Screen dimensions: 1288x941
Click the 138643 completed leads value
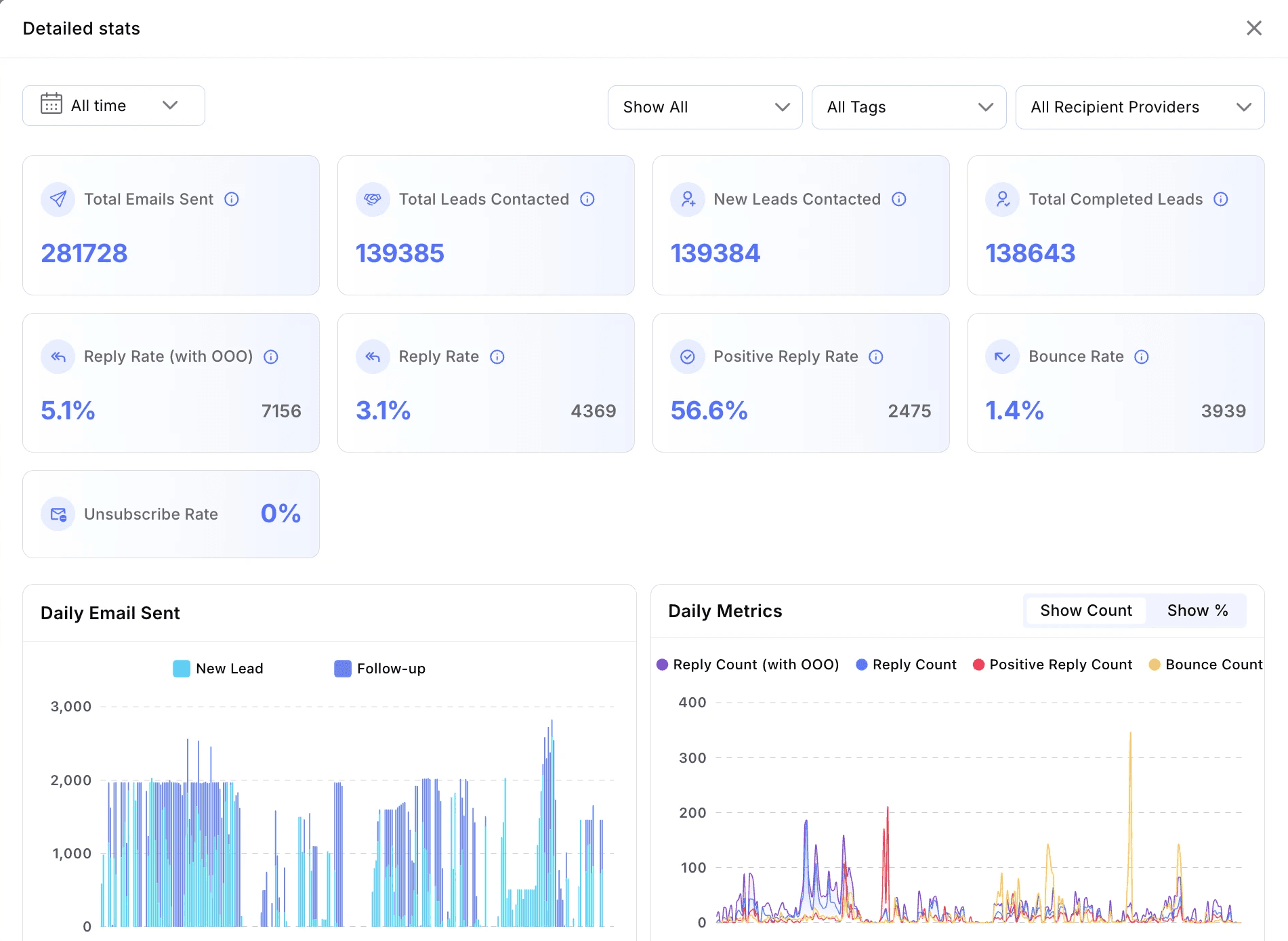click(x=1031, y=253)
